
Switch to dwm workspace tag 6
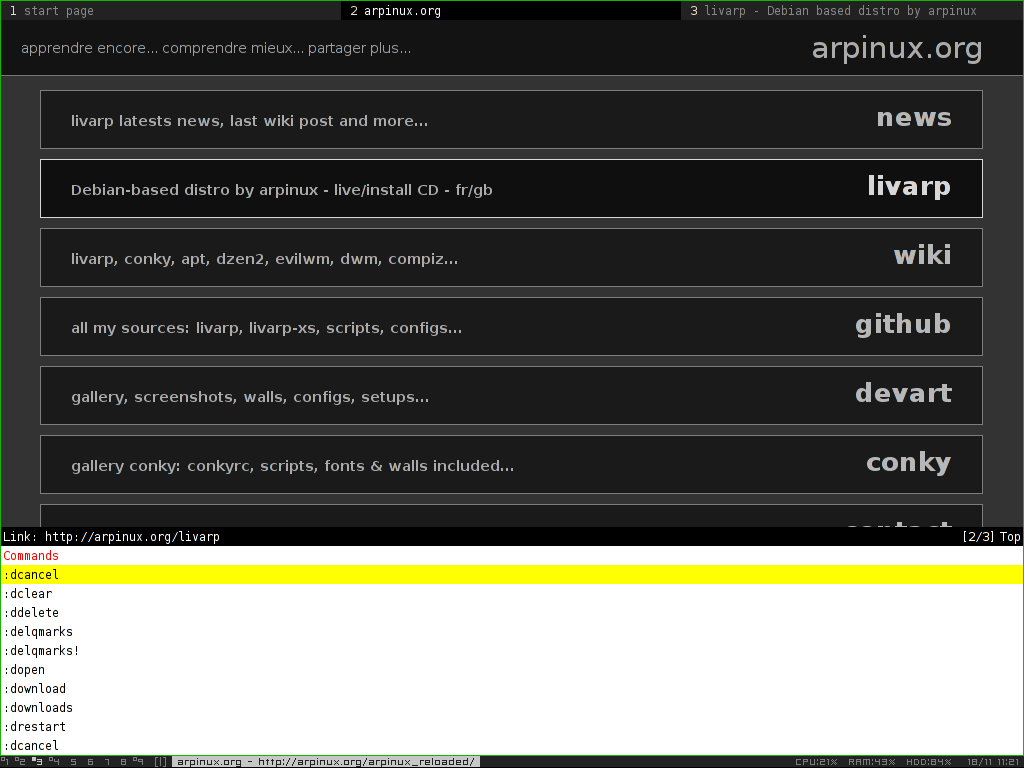point(90,761)
